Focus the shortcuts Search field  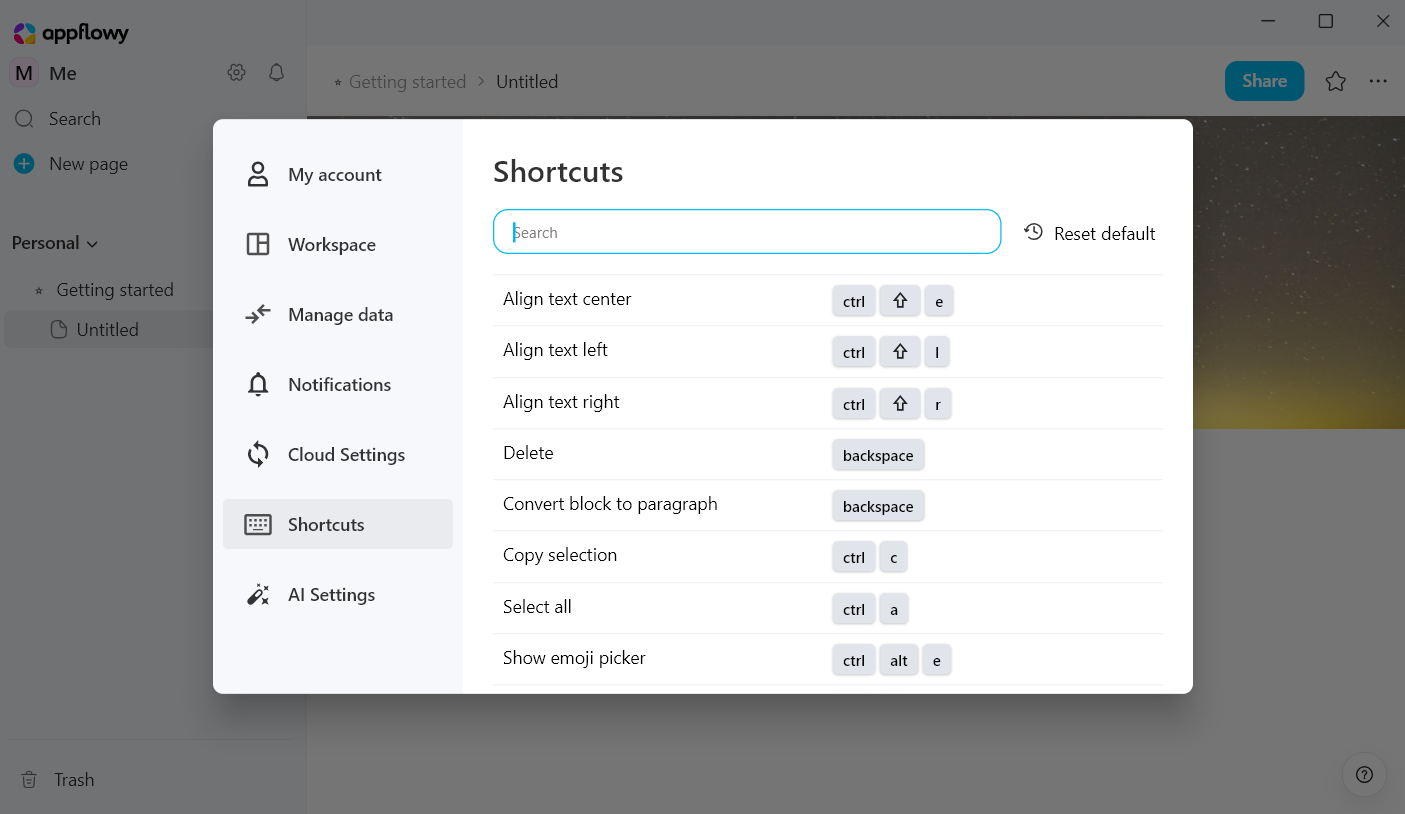[747, 232]
